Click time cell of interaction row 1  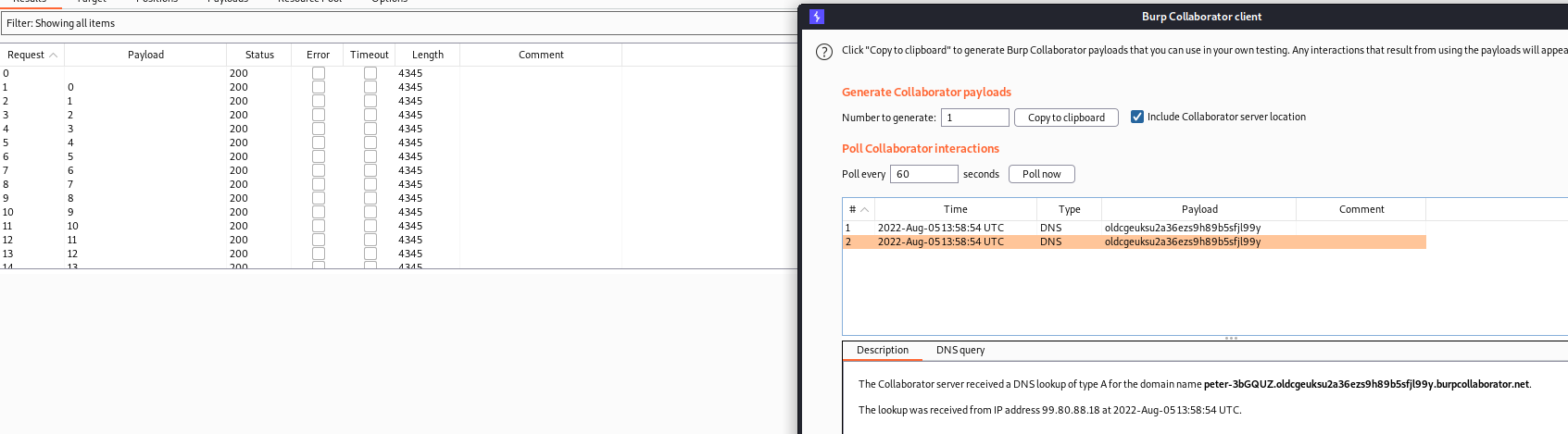click(x=941, y=228)
